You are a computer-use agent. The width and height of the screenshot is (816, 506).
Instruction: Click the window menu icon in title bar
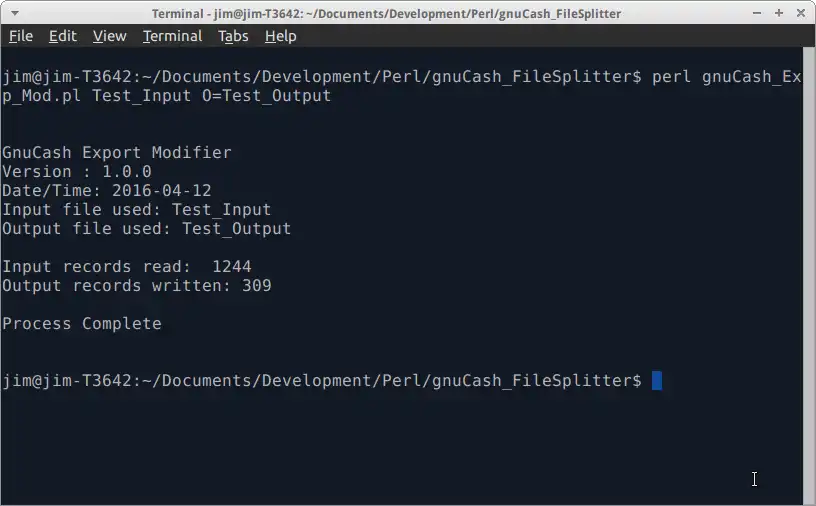pyautogui.click(x=12, y=13)
